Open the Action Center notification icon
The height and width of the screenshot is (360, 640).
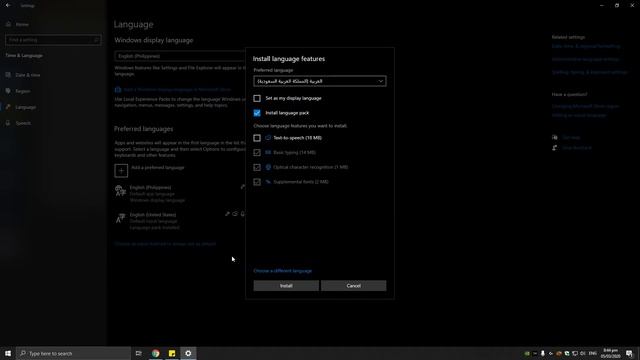coord(629,353)
